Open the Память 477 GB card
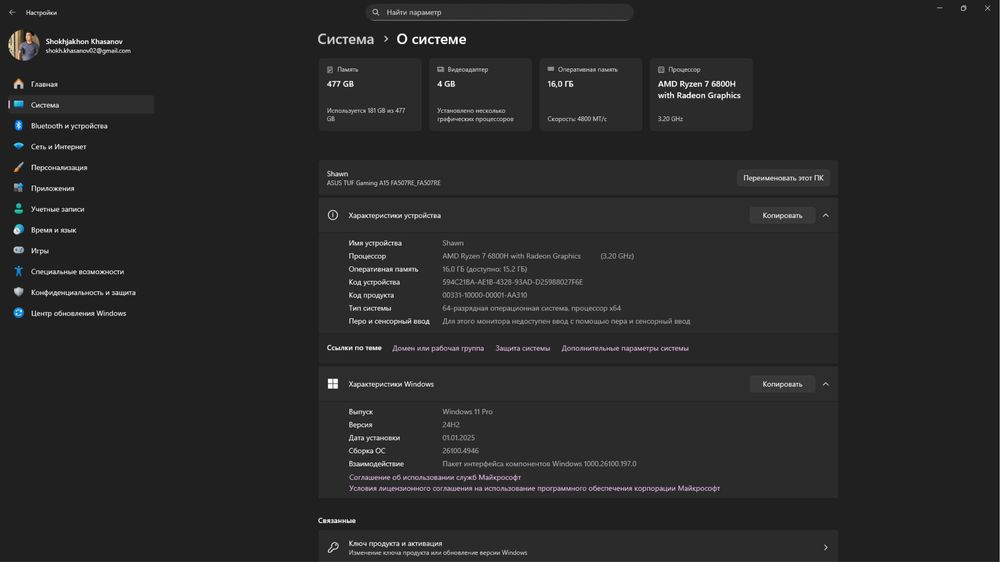This screenshot has height=562, width=1000. tap(370, 94)
